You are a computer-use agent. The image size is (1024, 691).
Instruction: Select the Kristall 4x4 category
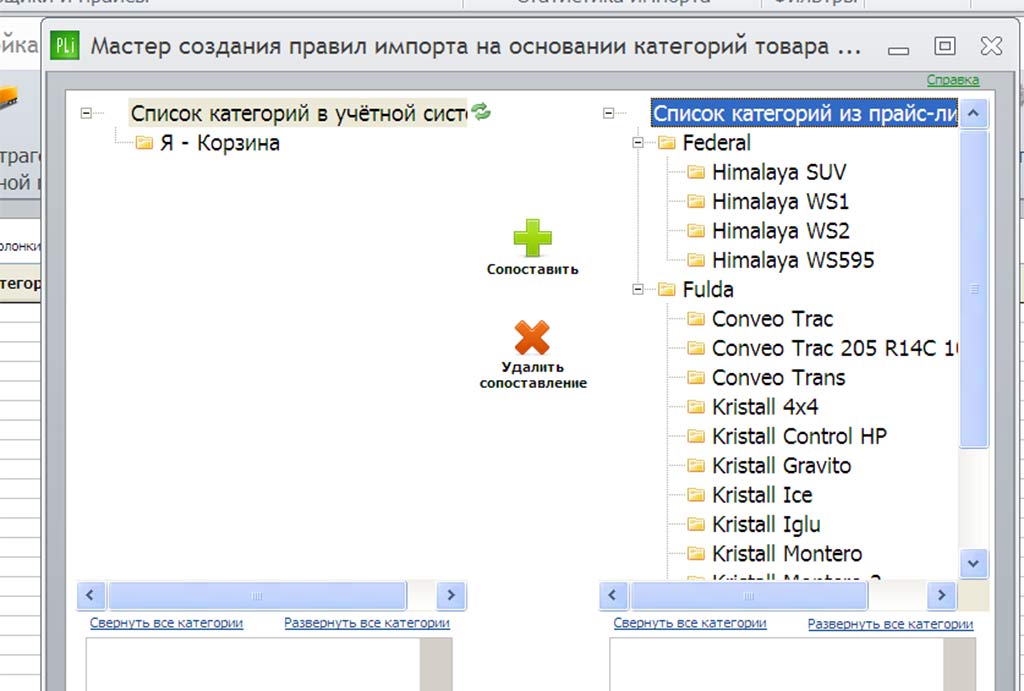pos(765,407)
